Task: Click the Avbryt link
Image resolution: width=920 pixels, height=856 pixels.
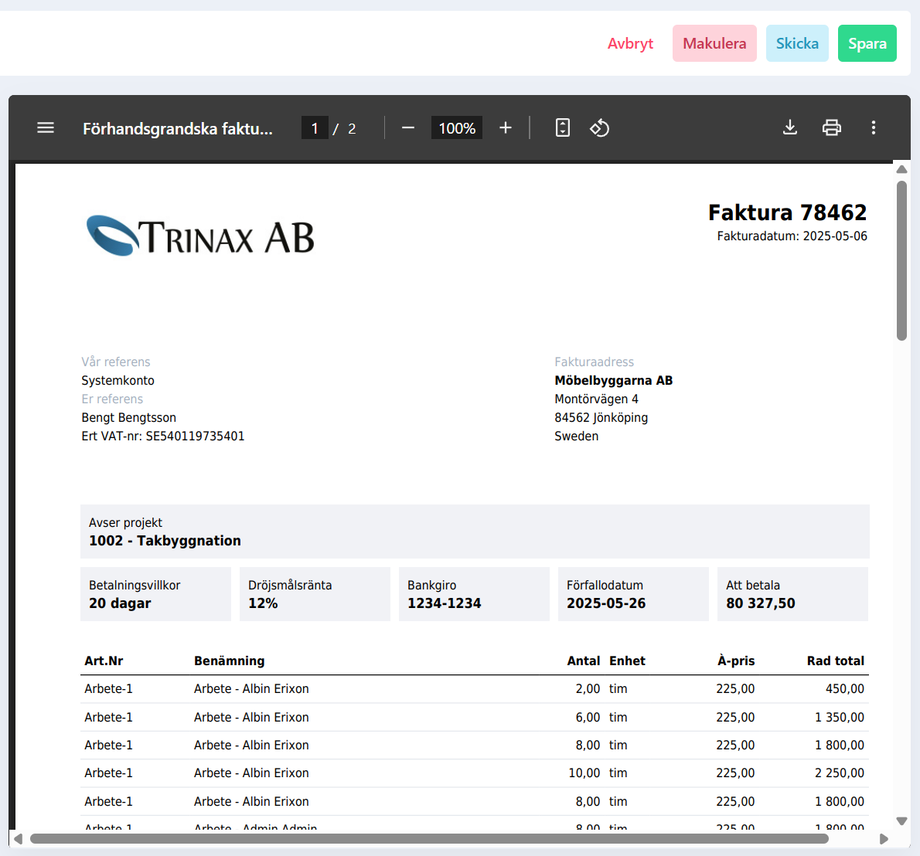Action: point(630,44)
